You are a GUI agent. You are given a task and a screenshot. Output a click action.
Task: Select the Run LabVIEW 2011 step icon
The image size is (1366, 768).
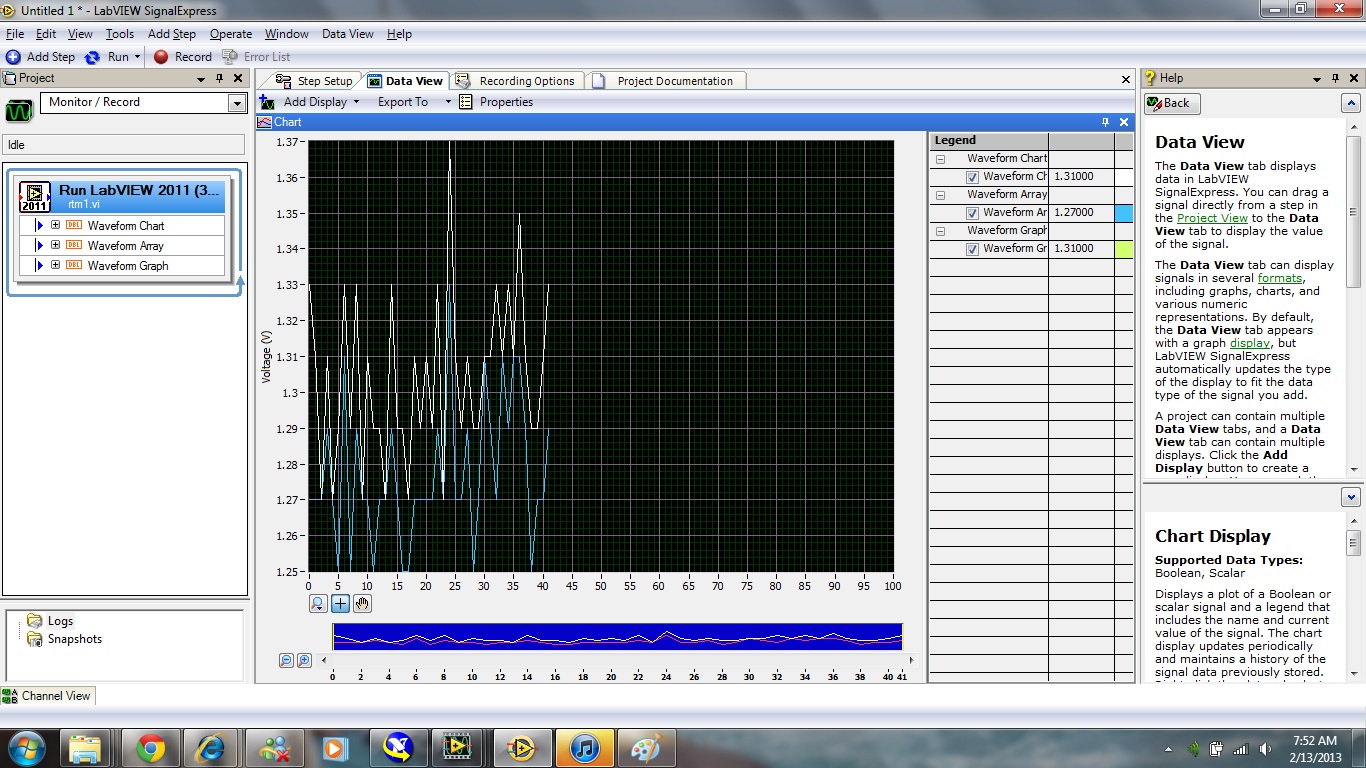[x=35, y=195]
